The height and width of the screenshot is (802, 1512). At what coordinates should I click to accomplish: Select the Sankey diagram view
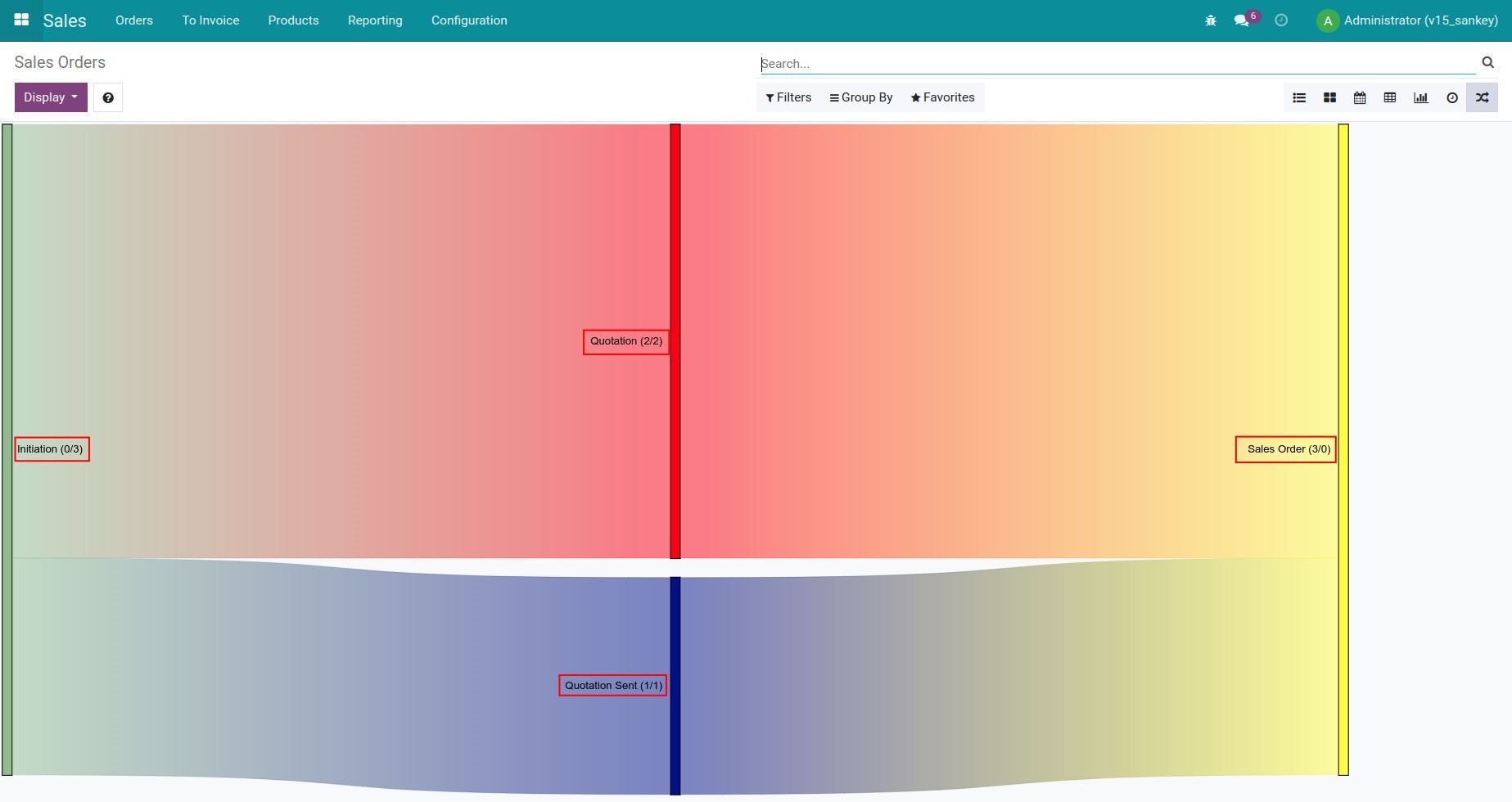point(1482,97)
